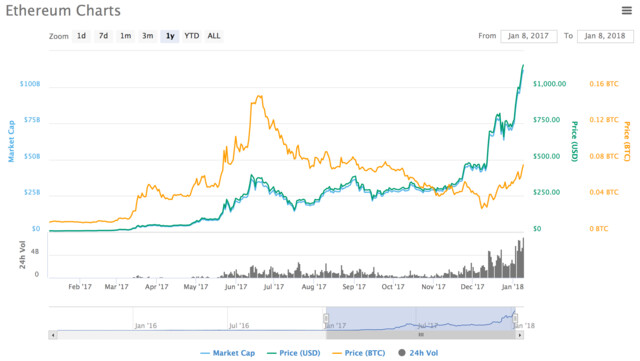This screenshot has width=640, height=361.
Task: Toggle Price (USD) series in legend
Action: (293, 353)
